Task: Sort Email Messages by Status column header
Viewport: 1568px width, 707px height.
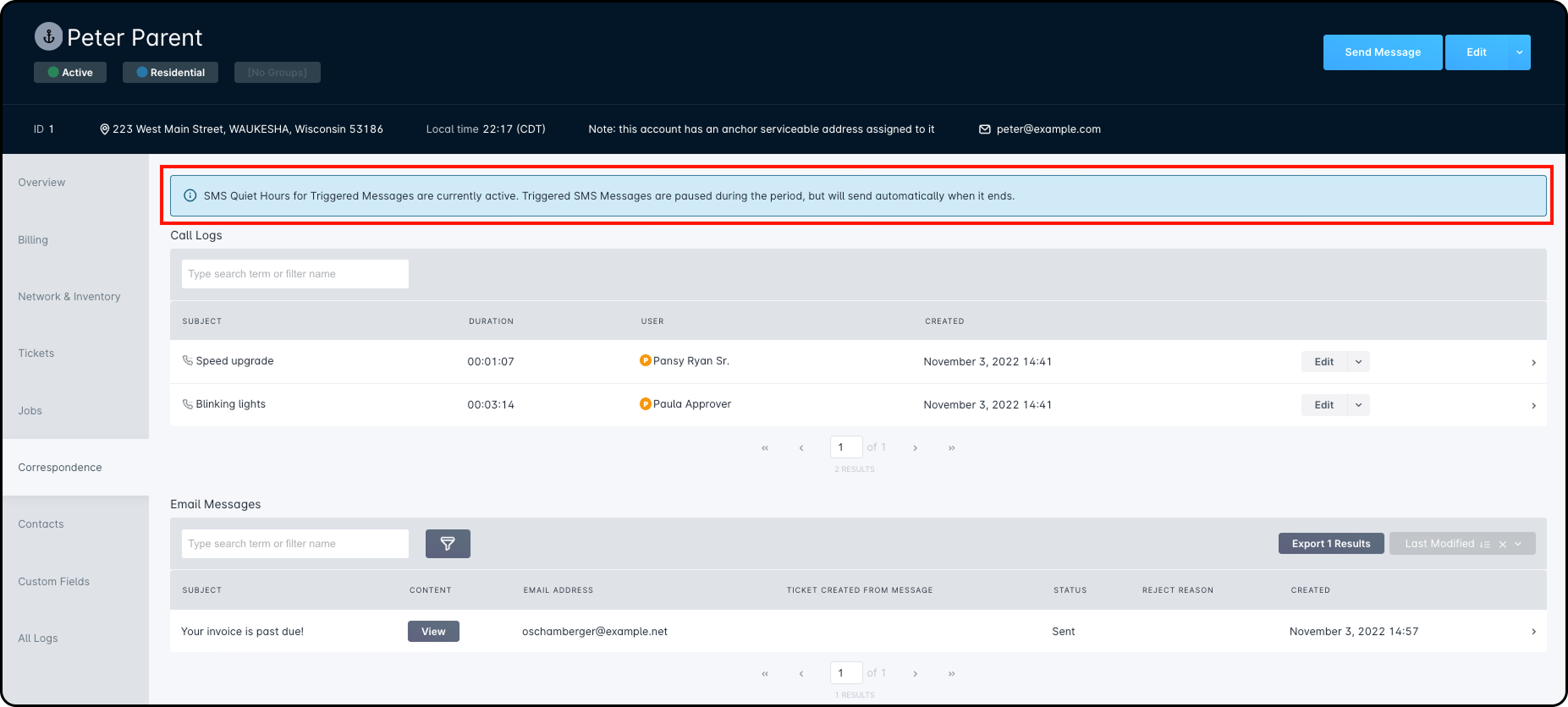Action: point(1070,590)
